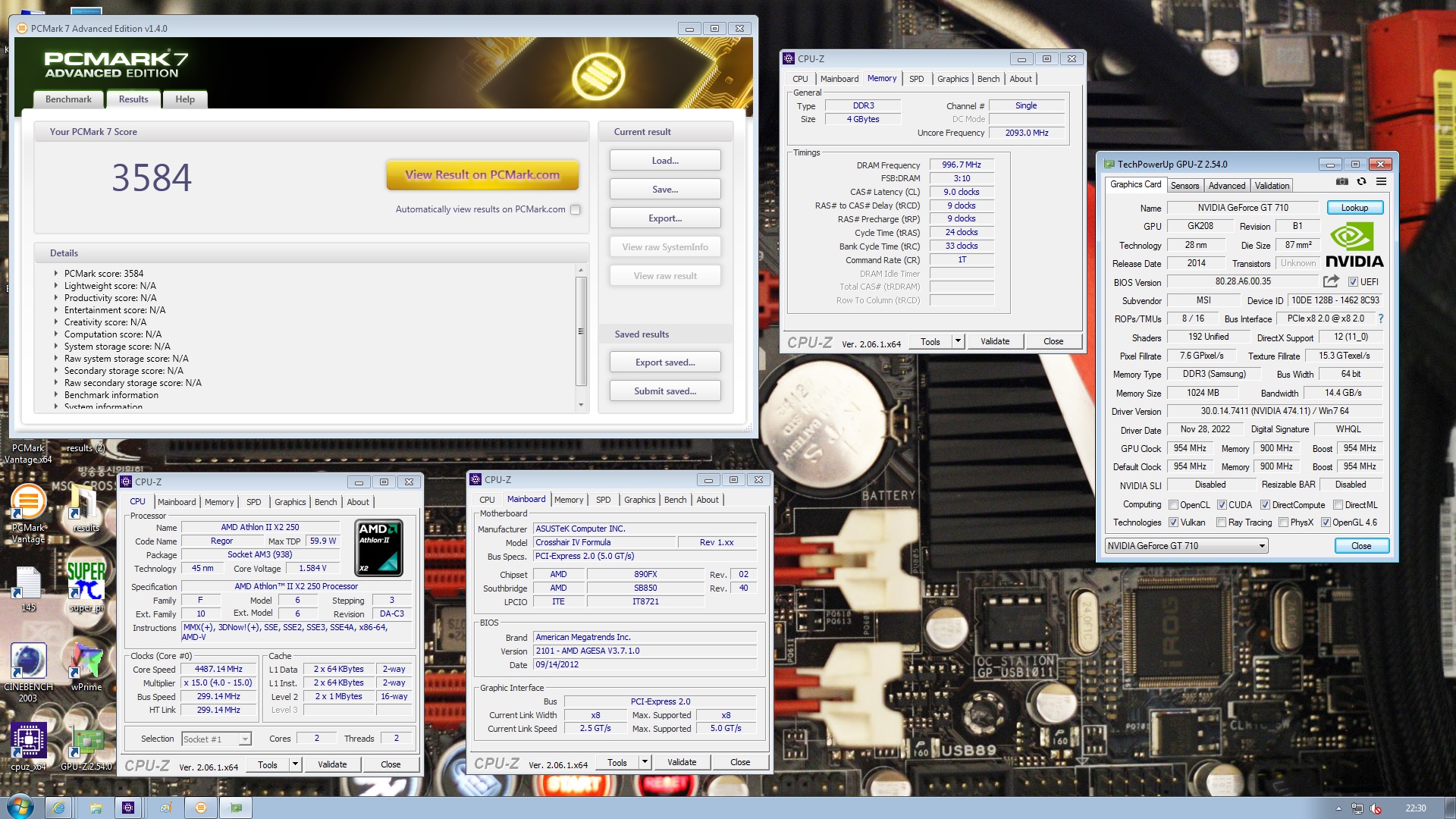Open Tools dropdown arrow in CPU-Z CPU window
The height and width of the screenshot is (819, 1456).
click(x=295, y=764)
